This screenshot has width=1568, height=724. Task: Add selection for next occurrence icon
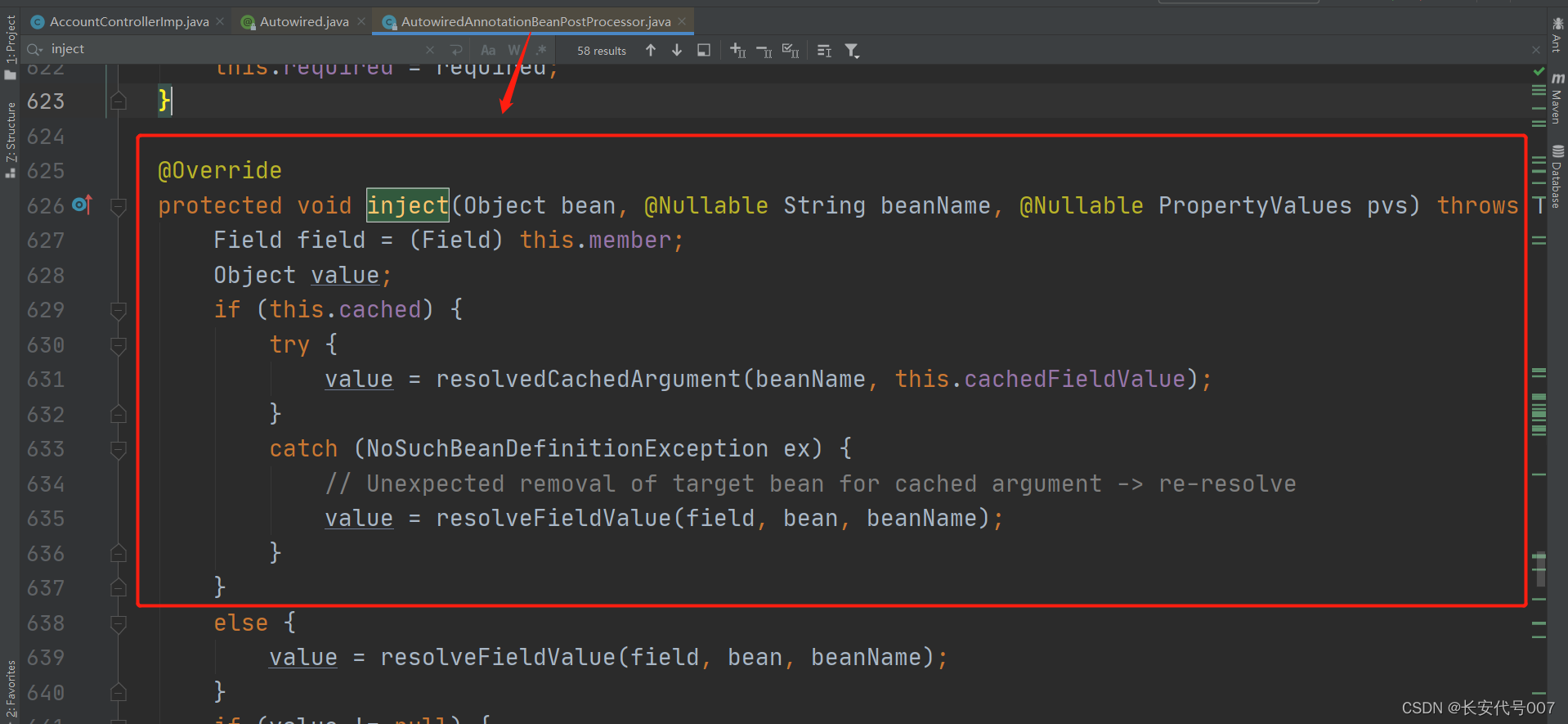tap(737, 50)
